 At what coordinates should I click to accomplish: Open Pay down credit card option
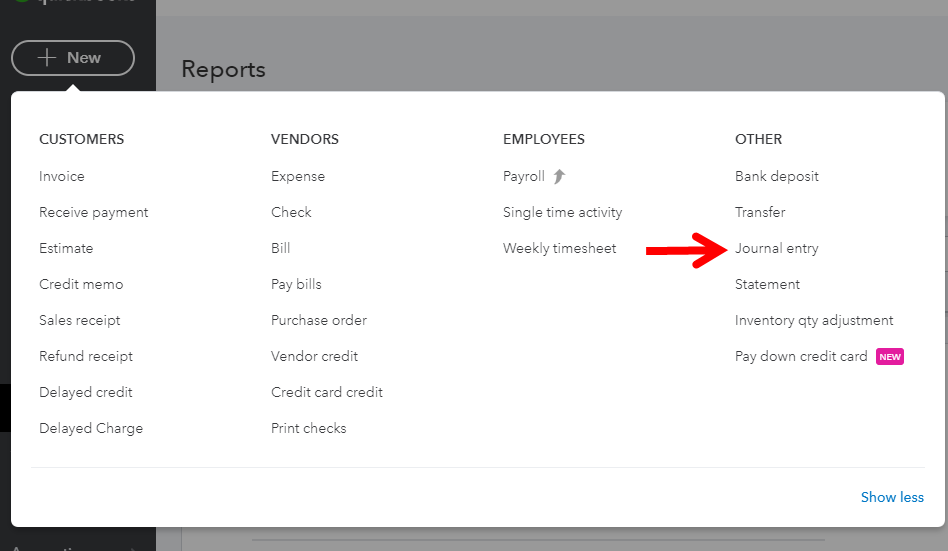tap(801, 356)
